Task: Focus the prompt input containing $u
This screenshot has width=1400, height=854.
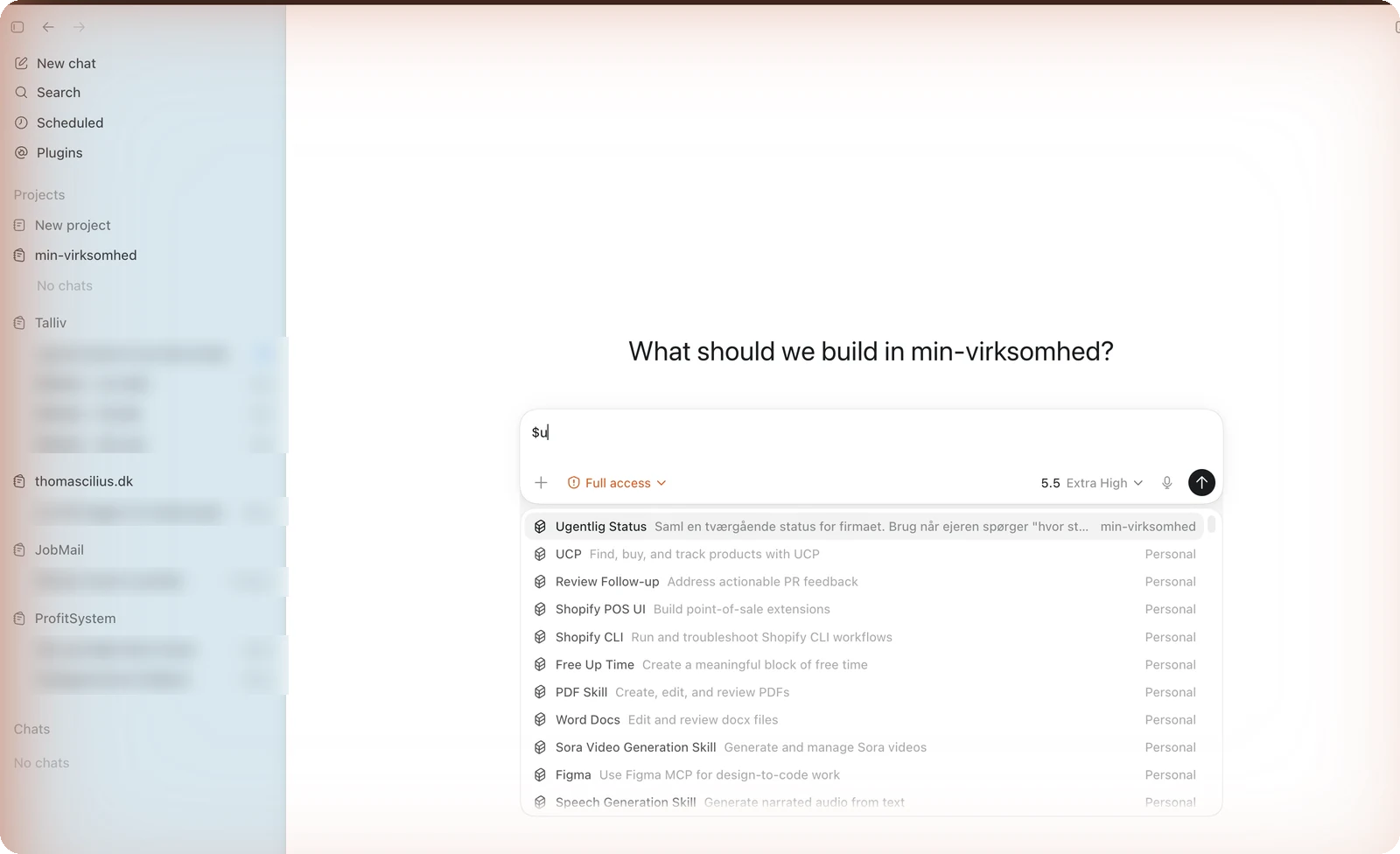Action: [x=871, y=432]
